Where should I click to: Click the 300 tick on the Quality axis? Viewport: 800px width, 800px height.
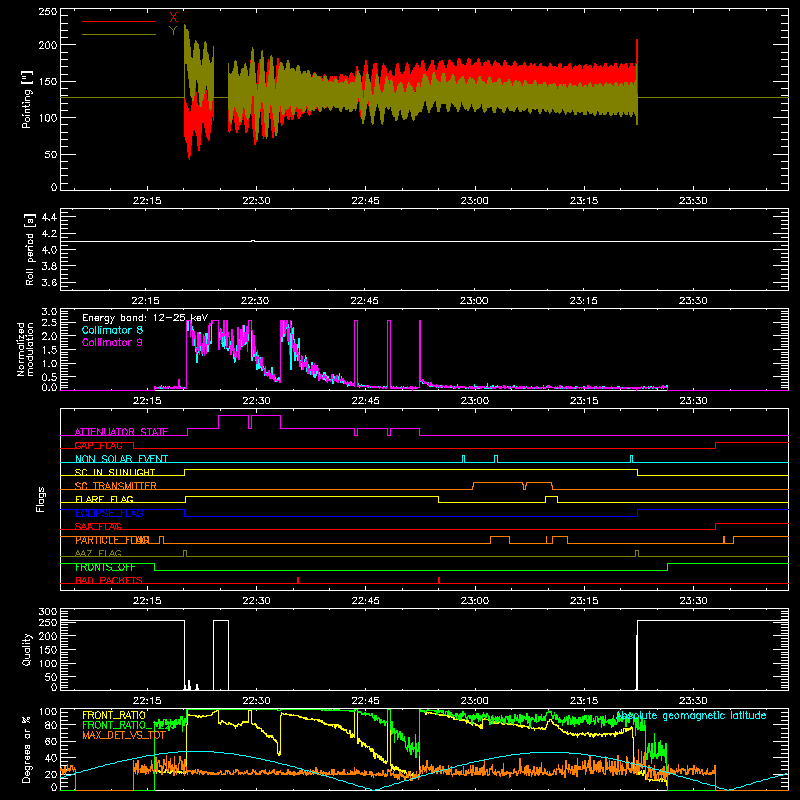(x=48, y=612)
